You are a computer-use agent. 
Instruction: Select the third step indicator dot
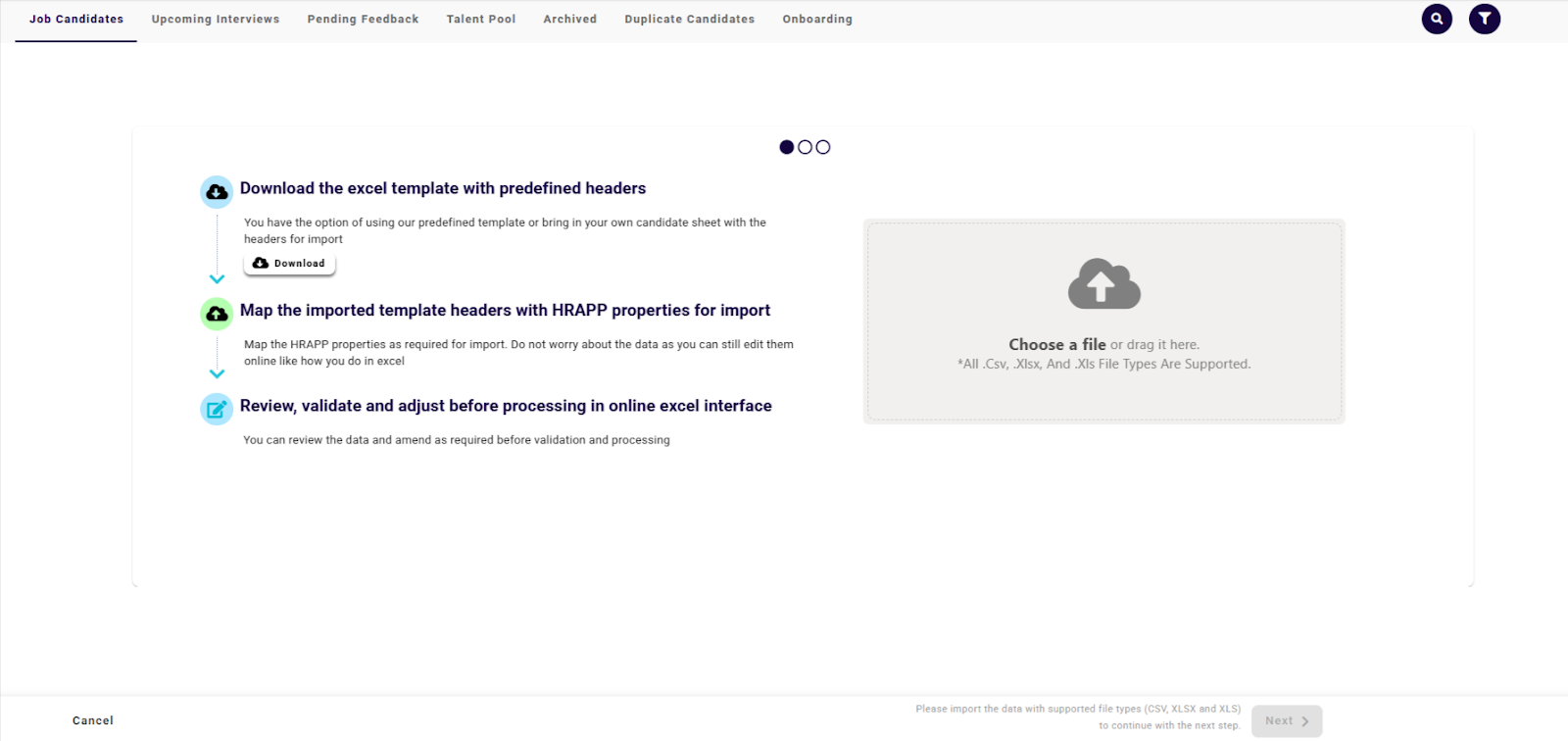(x=823, y=147)
